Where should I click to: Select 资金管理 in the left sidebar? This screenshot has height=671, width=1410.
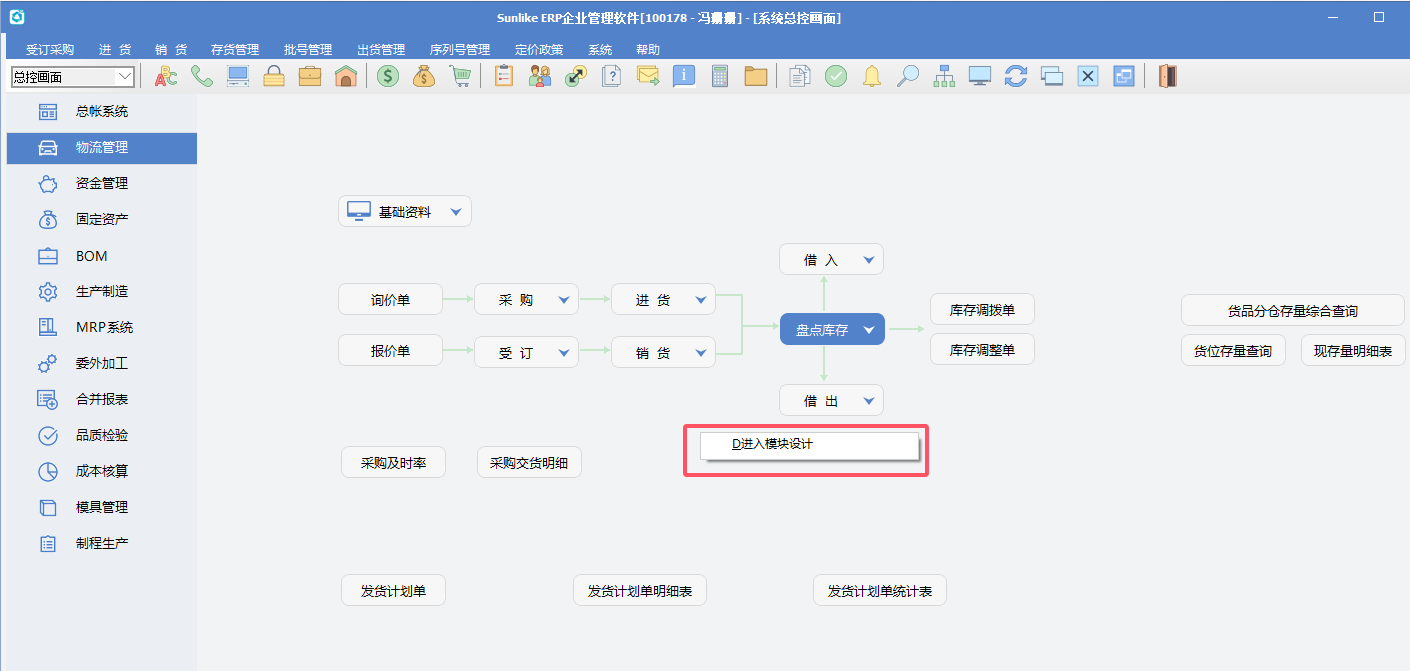click(101, 184)
